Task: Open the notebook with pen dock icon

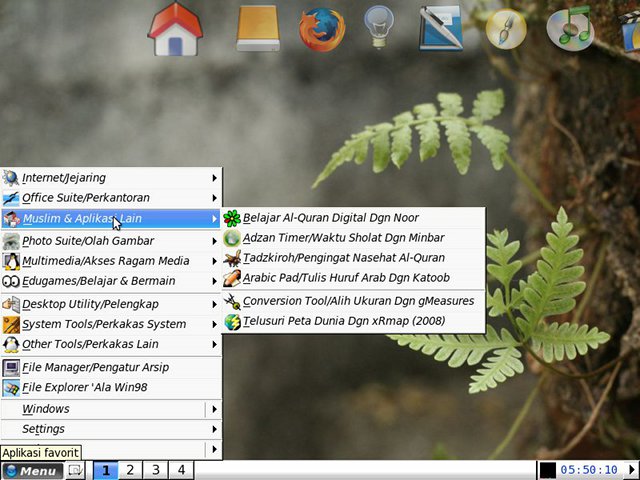Action: pos(441,29)
